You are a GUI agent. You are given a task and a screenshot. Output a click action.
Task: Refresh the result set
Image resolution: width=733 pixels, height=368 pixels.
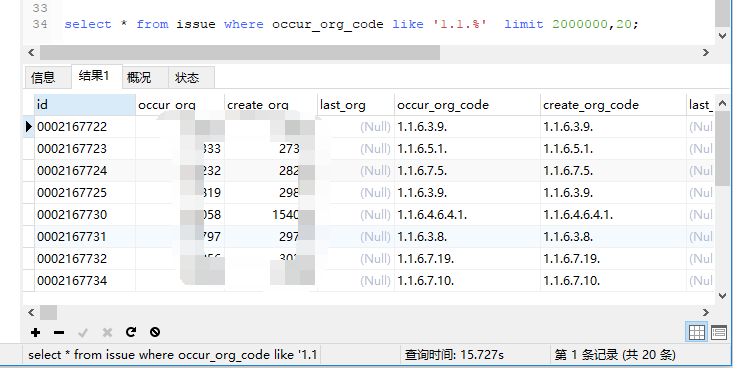coord(131,332)
